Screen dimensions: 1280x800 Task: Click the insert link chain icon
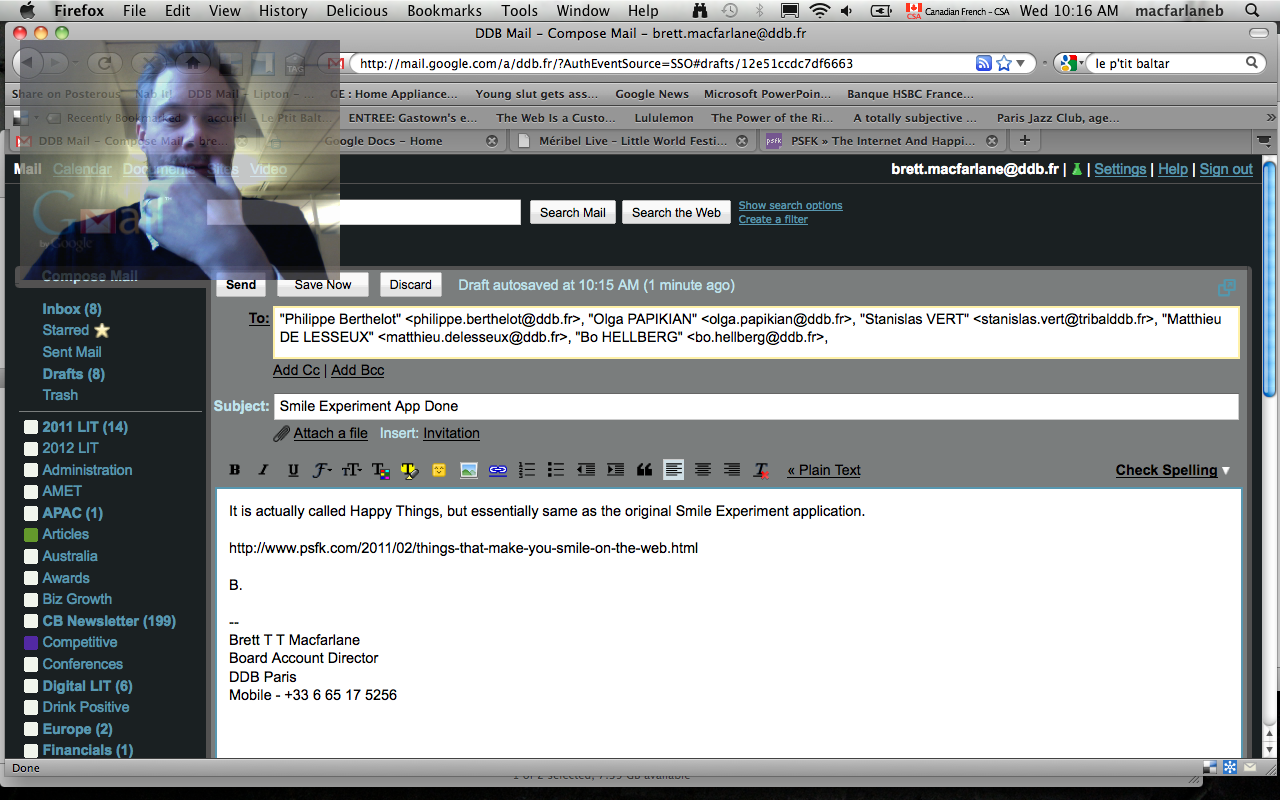(497, 470)
